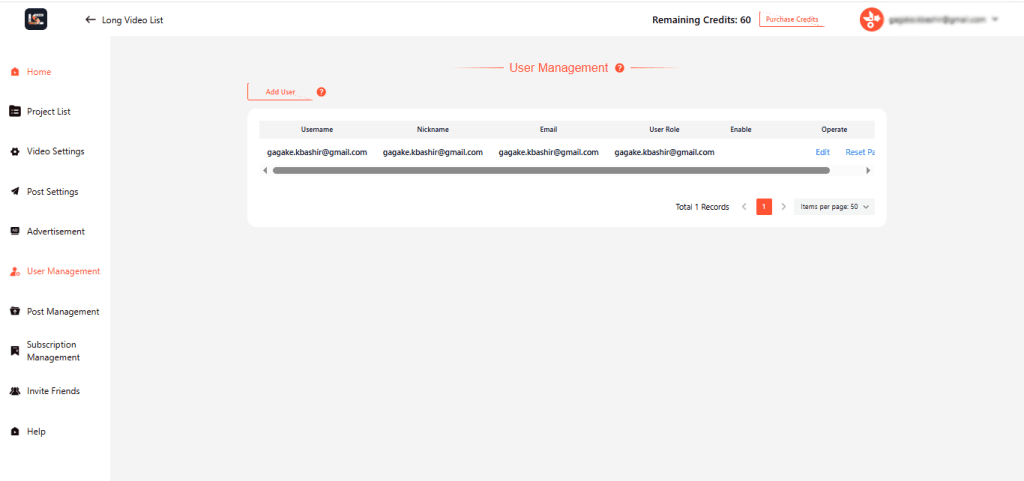Open the Items per page dropdown

coord(834,207)
